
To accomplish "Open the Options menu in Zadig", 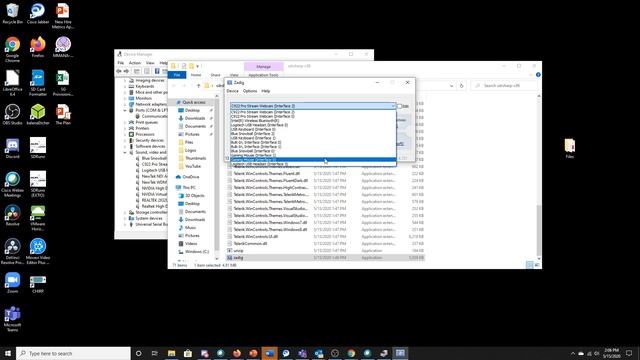I will (250, 91).
